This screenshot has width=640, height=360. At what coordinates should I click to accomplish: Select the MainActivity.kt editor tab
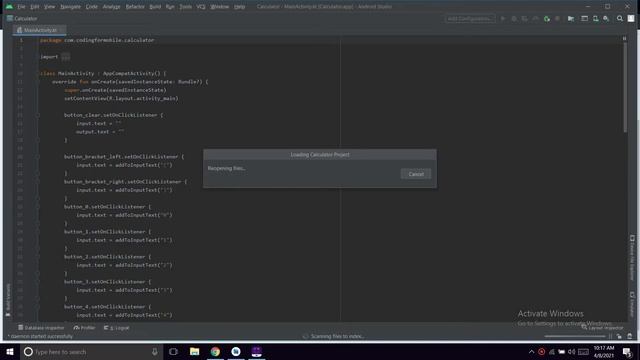point(40,30)
